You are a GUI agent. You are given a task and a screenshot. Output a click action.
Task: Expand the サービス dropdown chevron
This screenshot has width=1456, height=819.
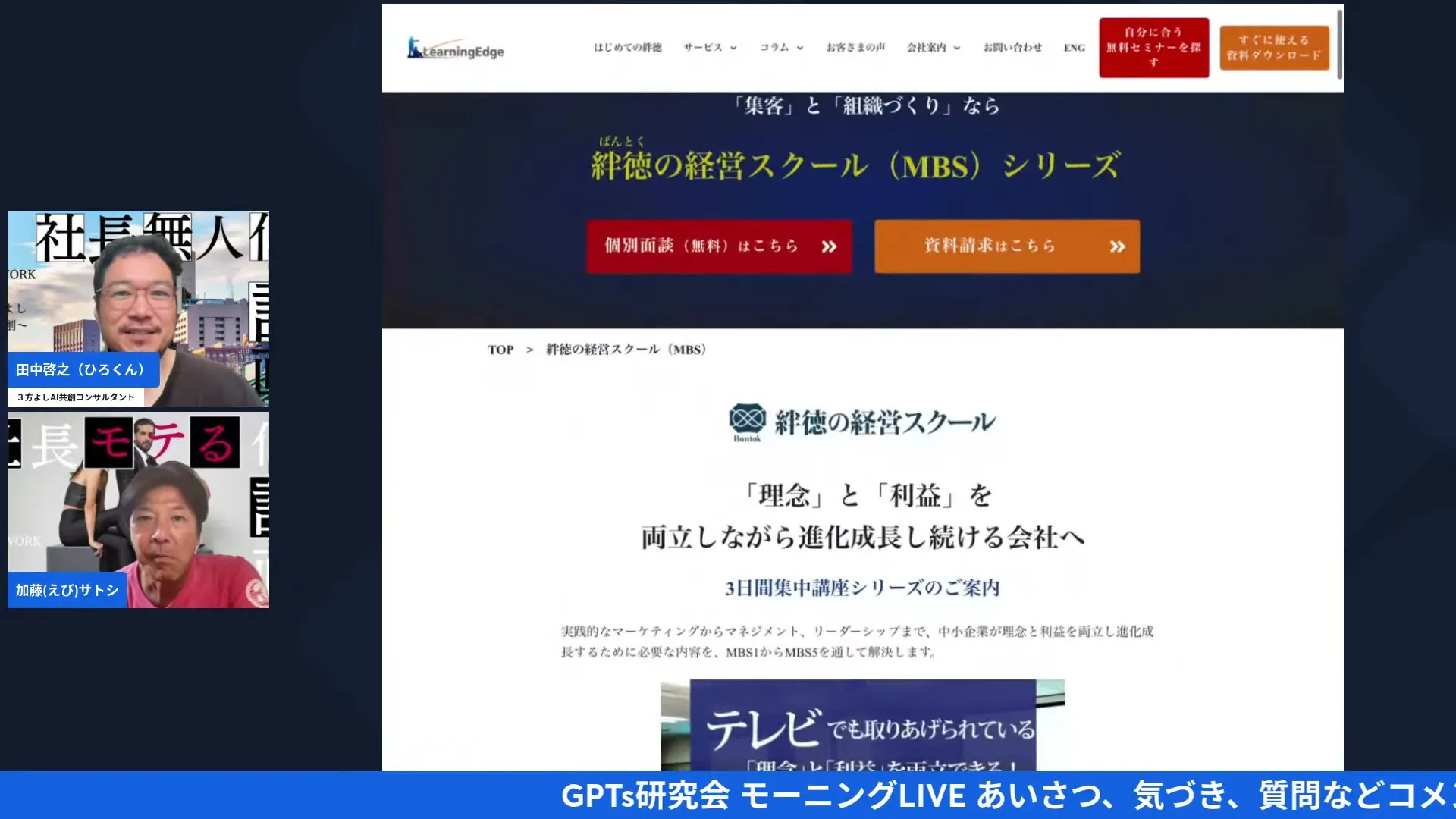[x=733, y=48]
